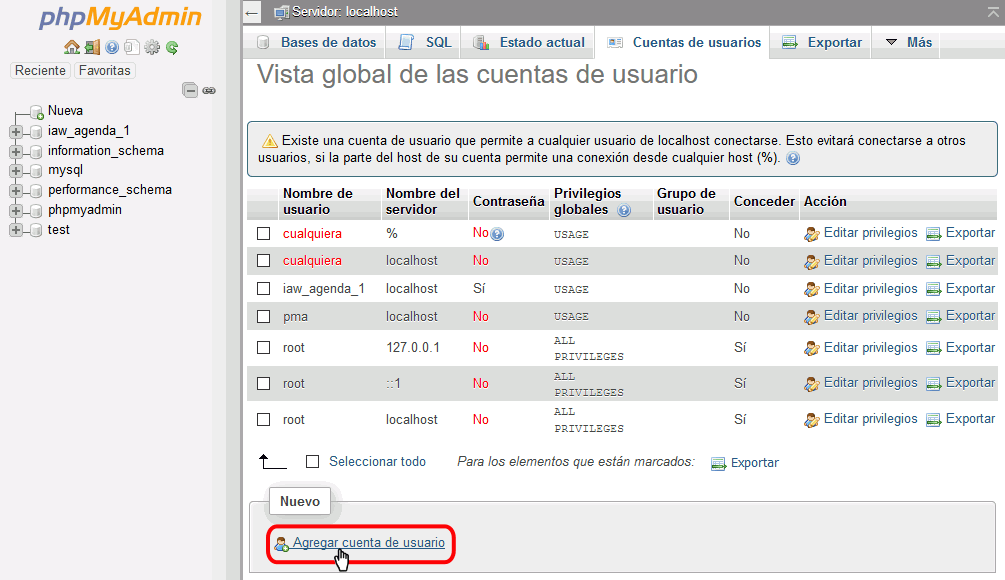Click Editar privilegios for root localhost
This screenshot has height=580, width=1005.
coord(870,418)
